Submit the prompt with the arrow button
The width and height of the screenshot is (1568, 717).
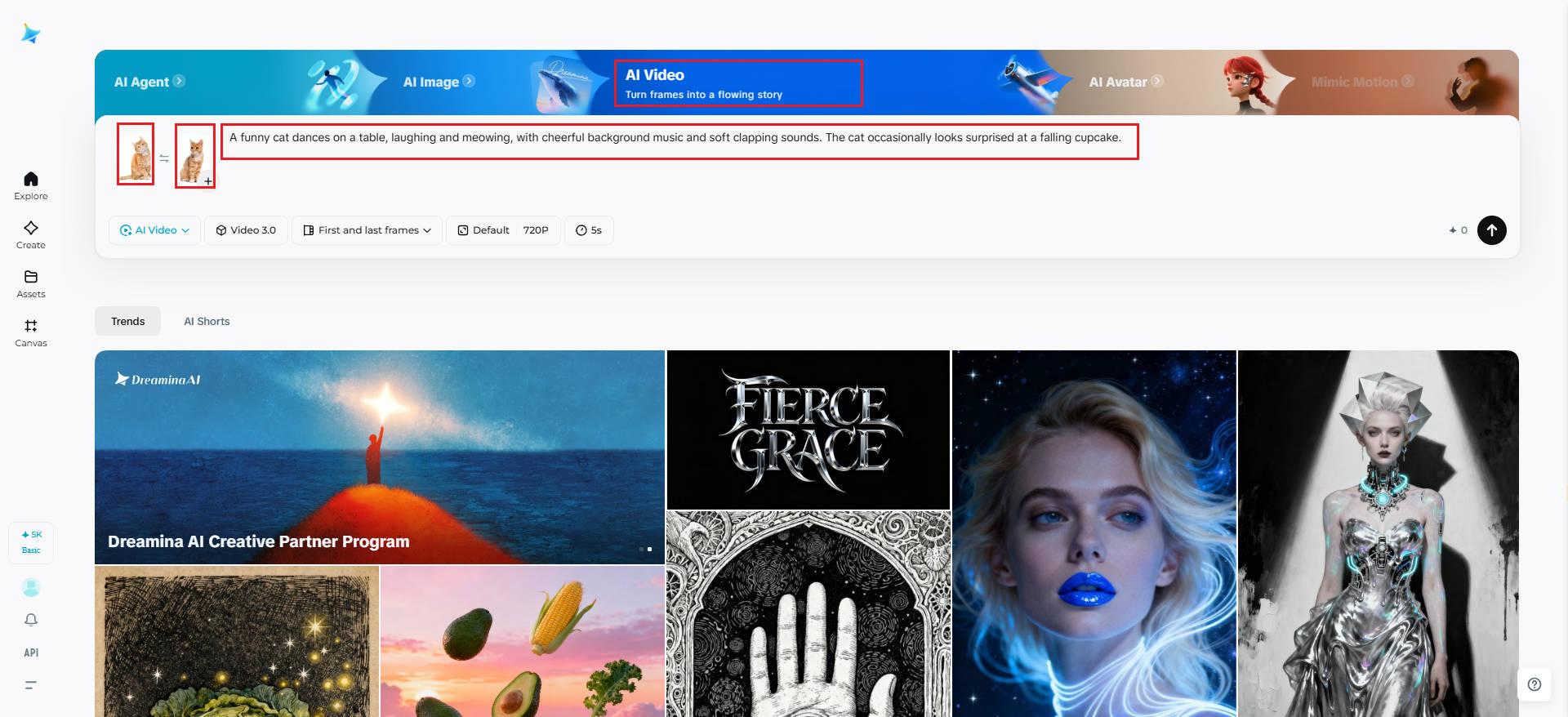coord(1492,230)
